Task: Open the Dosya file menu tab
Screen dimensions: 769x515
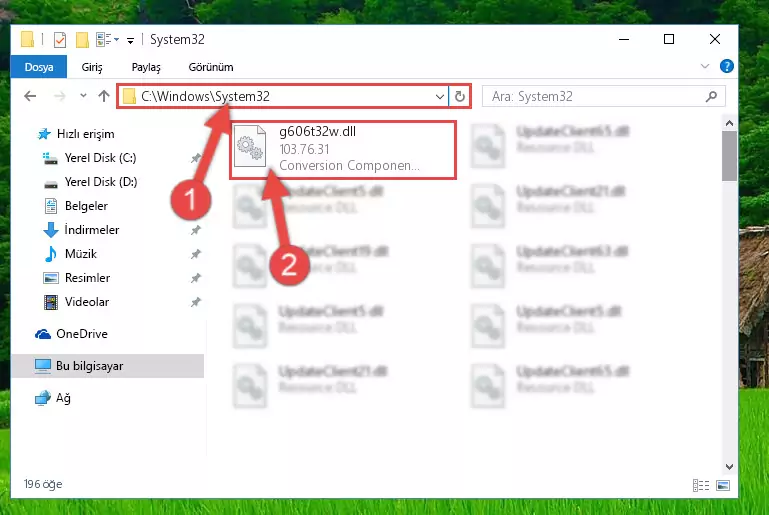Action: tap(39, 67)
